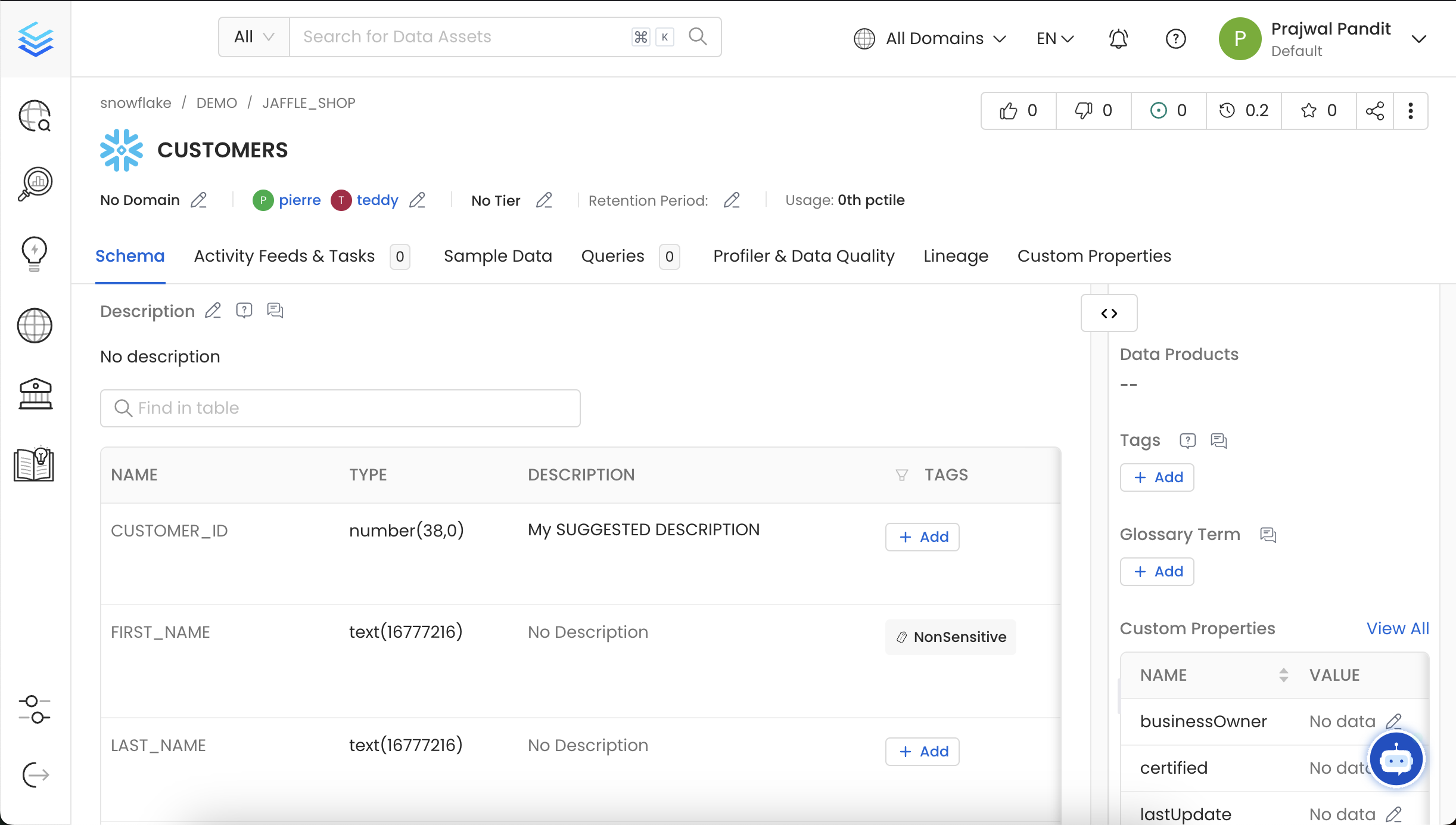Open the Glossary book icon in sidebar
This screenshot has width=1456, height=825.
click(x=34, y=464)
